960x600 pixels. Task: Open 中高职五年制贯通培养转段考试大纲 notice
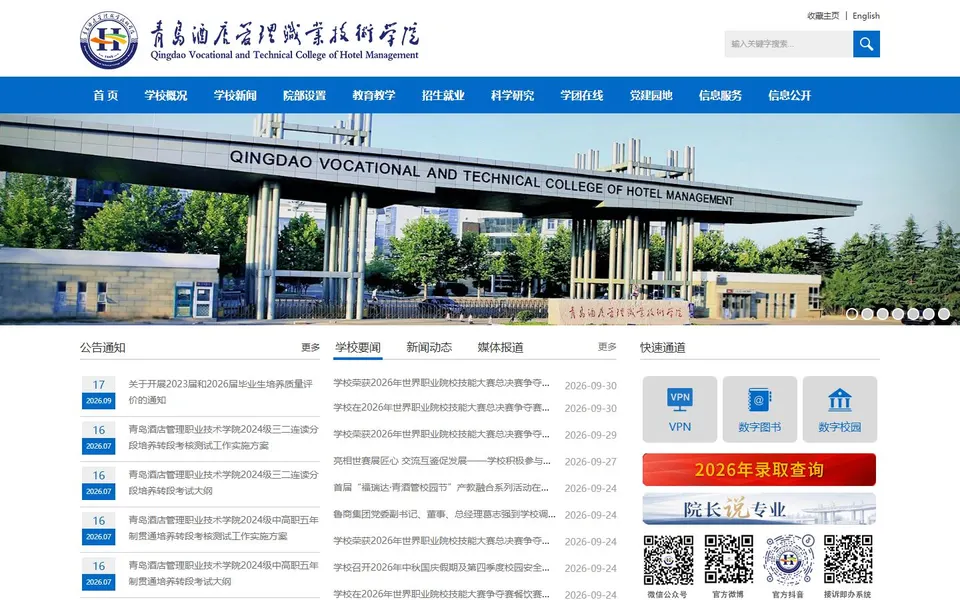pos(223,573)
